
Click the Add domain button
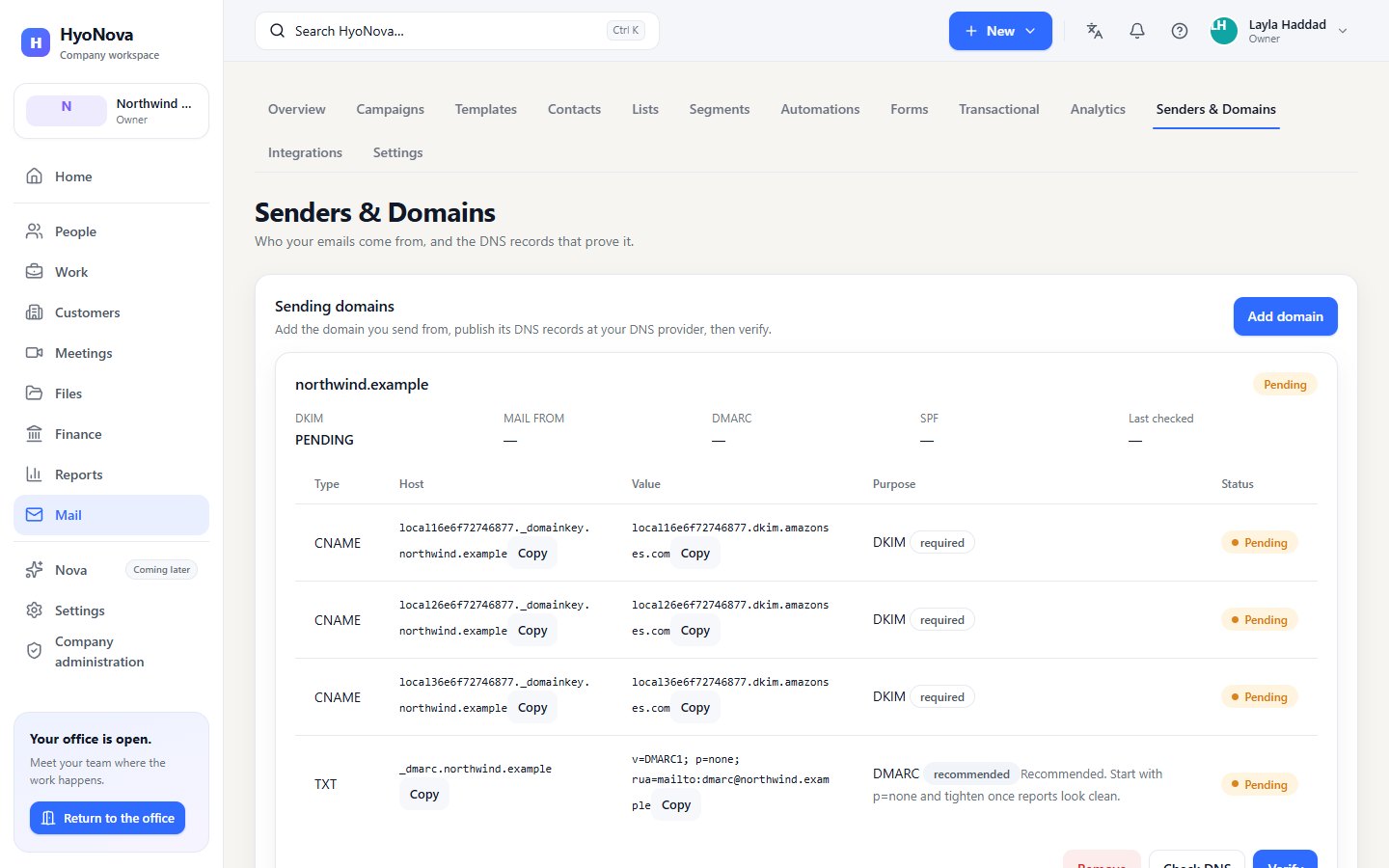pyautogui.click(x=1285, y=316)
